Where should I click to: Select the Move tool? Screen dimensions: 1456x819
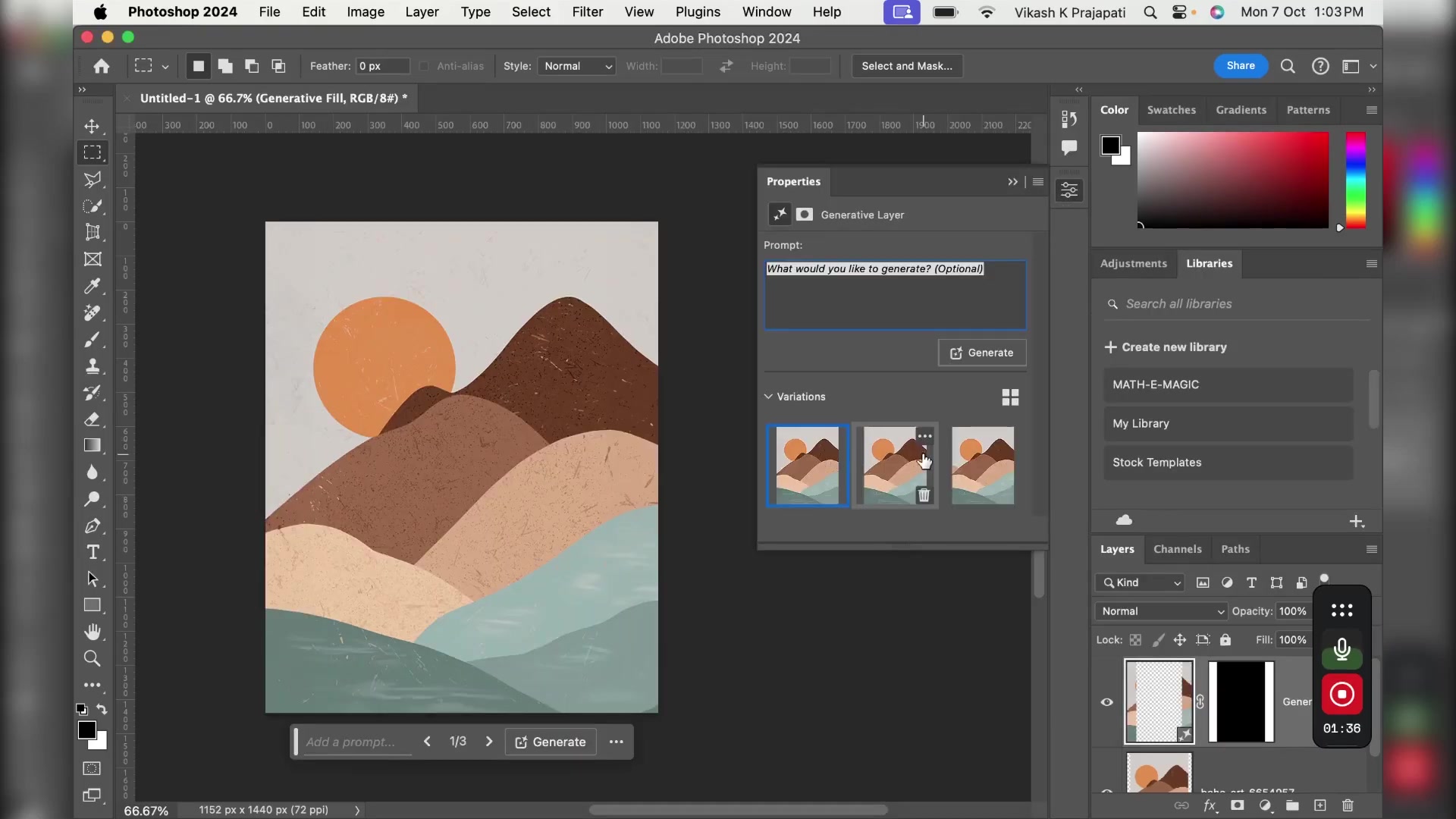[92, 127]
